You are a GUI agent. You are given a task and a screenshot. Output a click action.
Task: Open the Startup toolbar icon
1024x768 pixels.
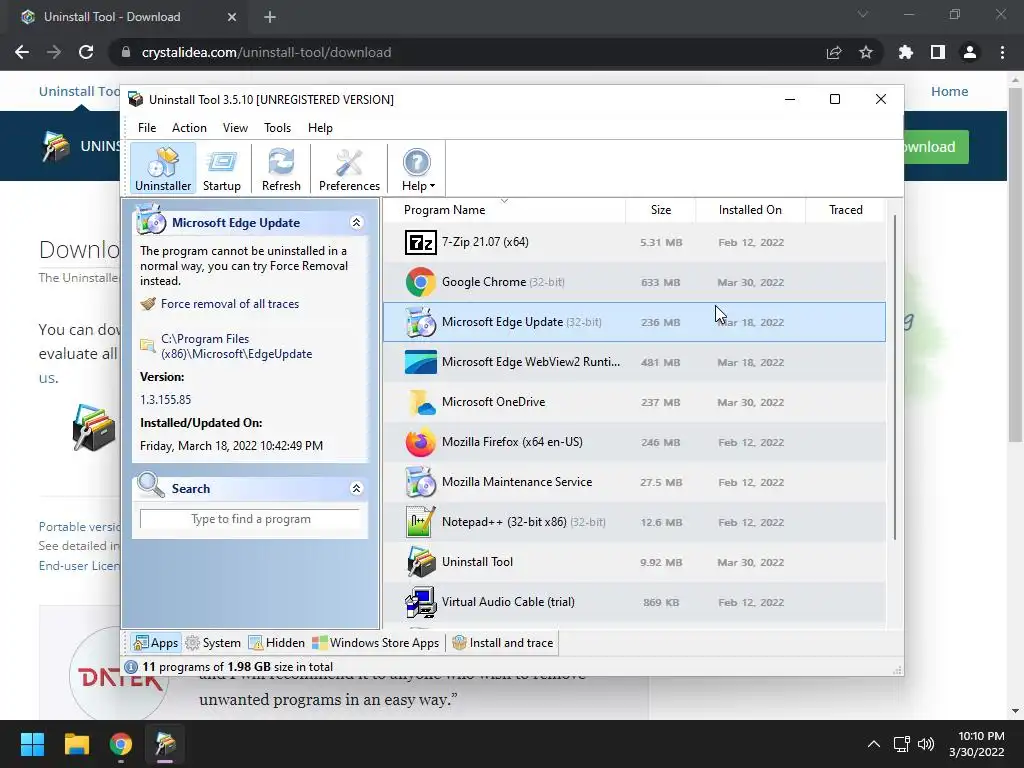pos(221,169)
